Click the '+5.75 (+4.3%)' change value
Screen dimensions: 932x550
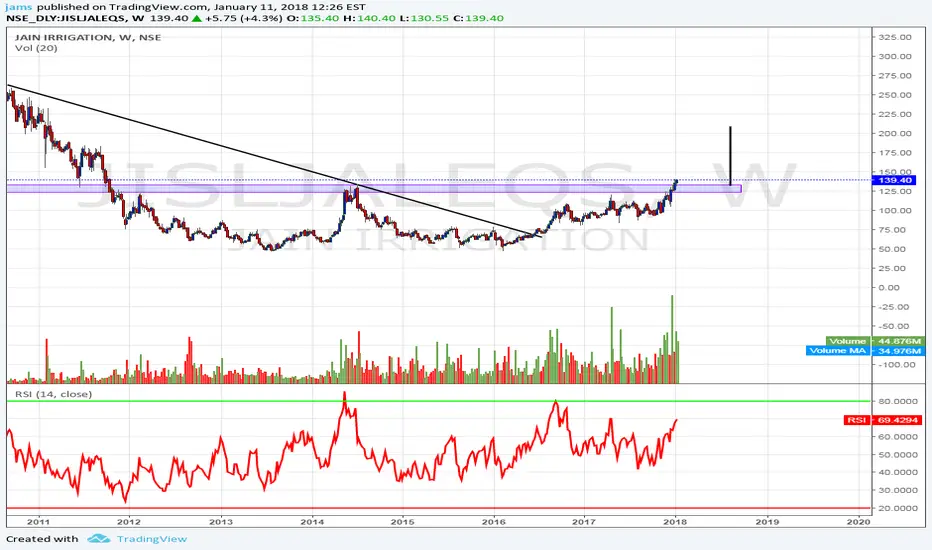coord(243,18)
